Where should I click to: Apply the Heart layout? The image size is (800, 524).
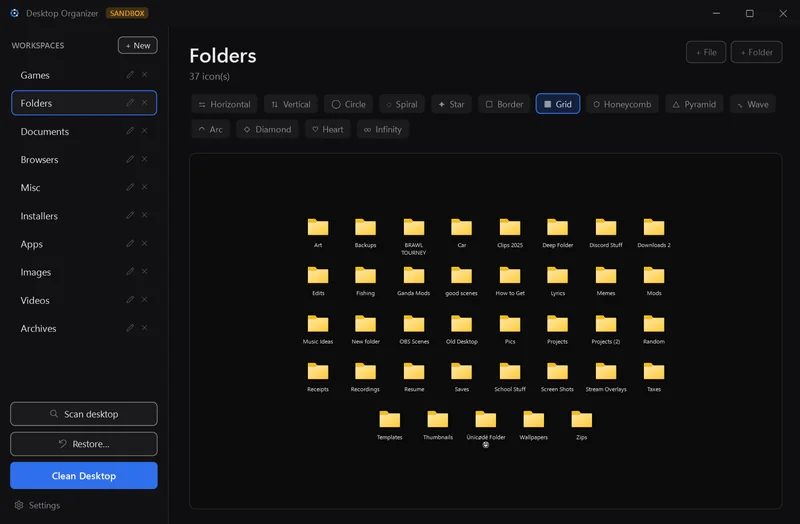pos(328,129)
